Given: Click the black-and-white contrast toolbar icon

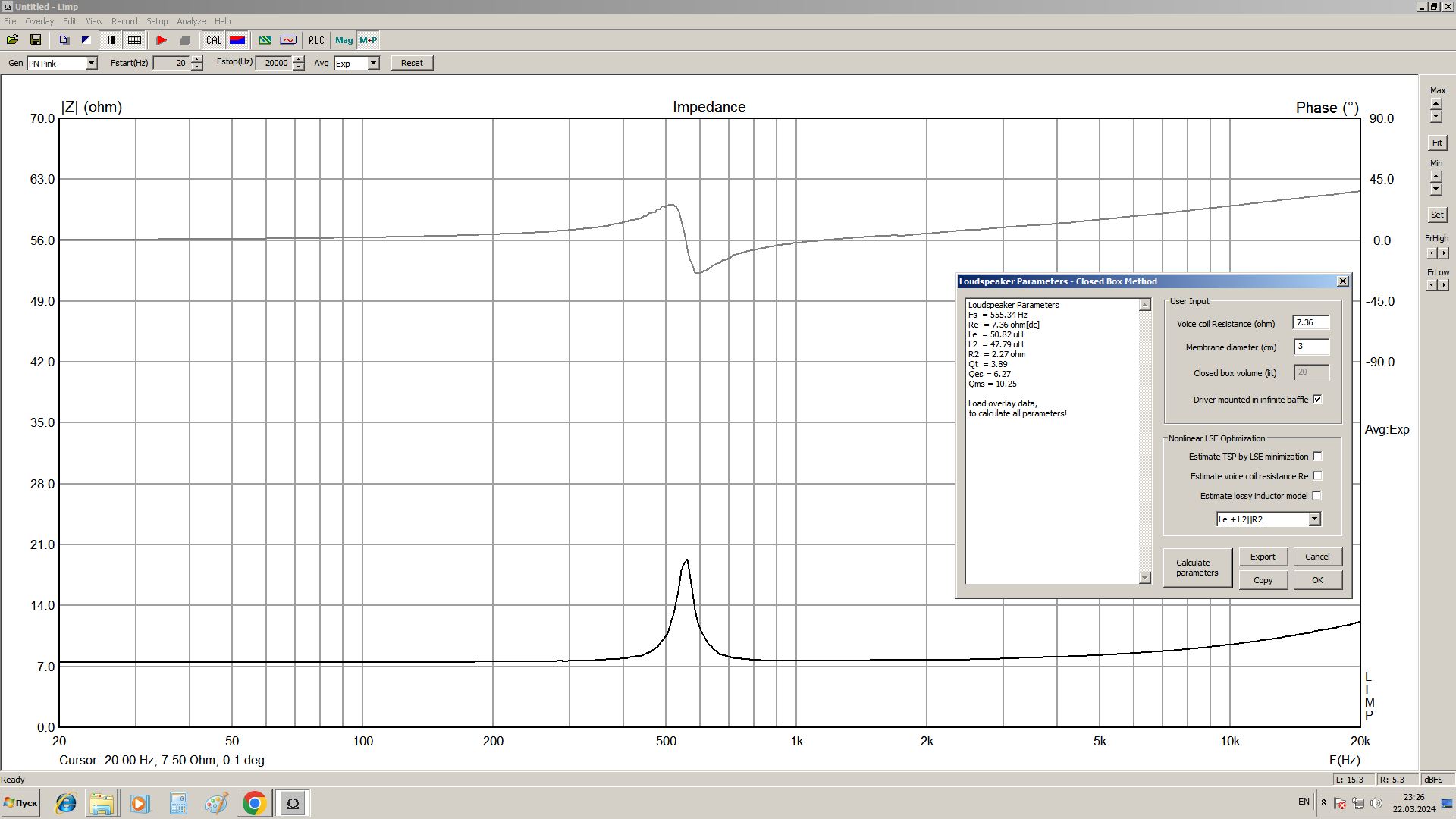Looking at the screenshot, I should 86,40.
